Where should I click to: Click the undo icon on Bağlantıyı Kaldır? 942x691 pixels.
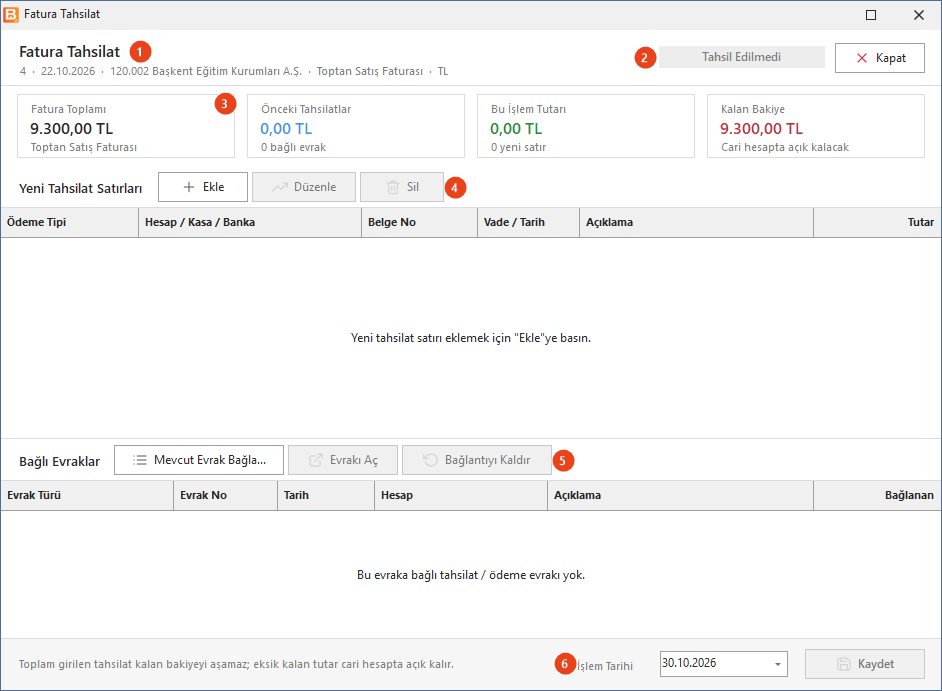(x=430, y=460)
